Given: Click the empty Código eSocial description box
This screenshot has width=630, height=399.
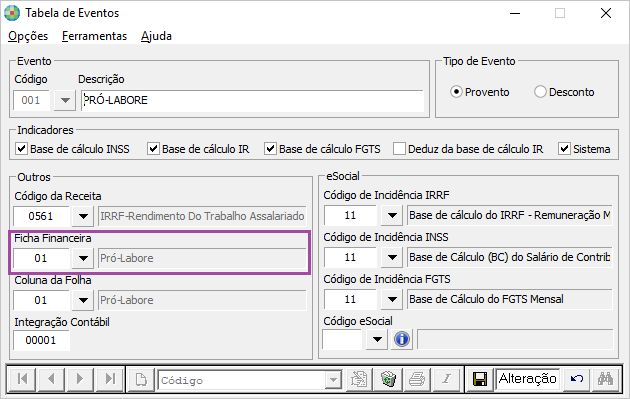Looking at the screenshot, I should pos(515,340).
